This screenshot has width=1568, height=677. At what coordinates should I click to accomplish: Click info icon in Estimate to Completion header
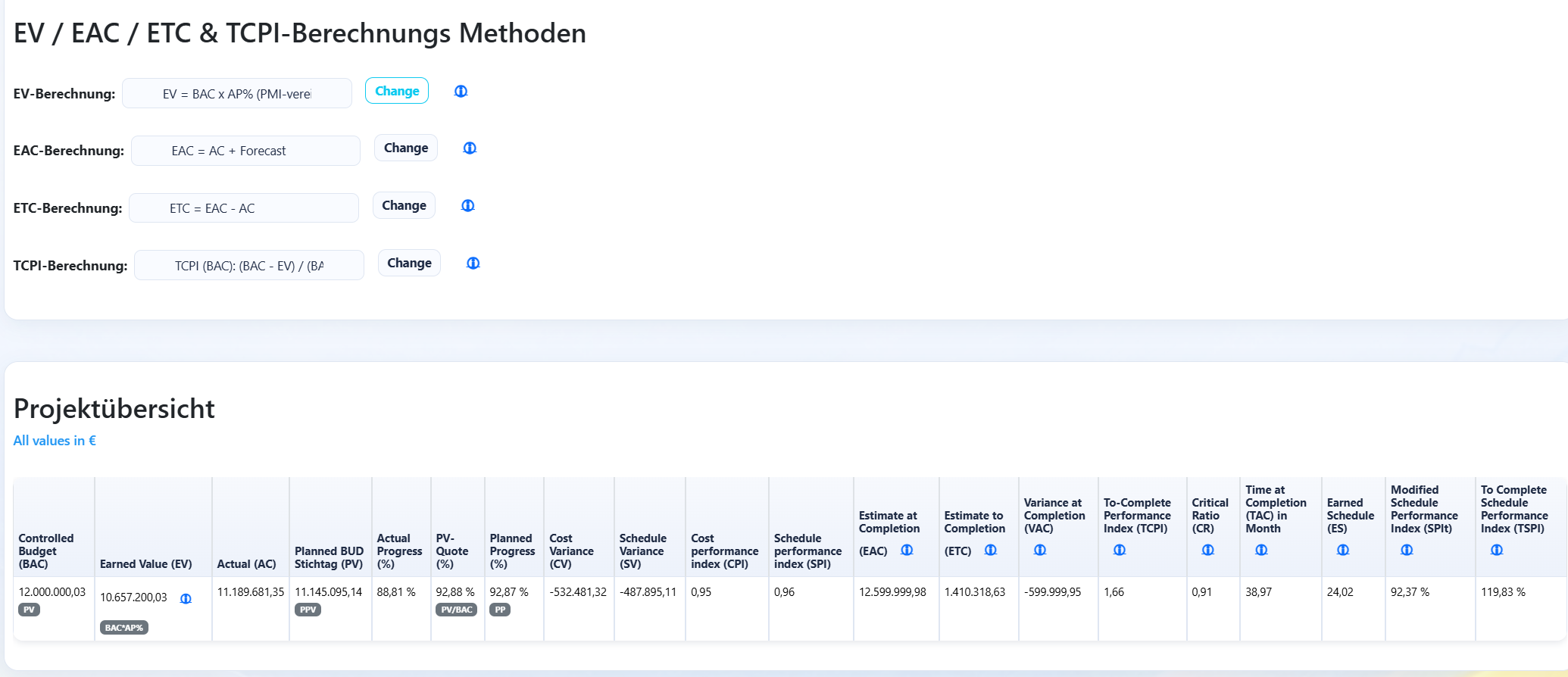point(991,550)
